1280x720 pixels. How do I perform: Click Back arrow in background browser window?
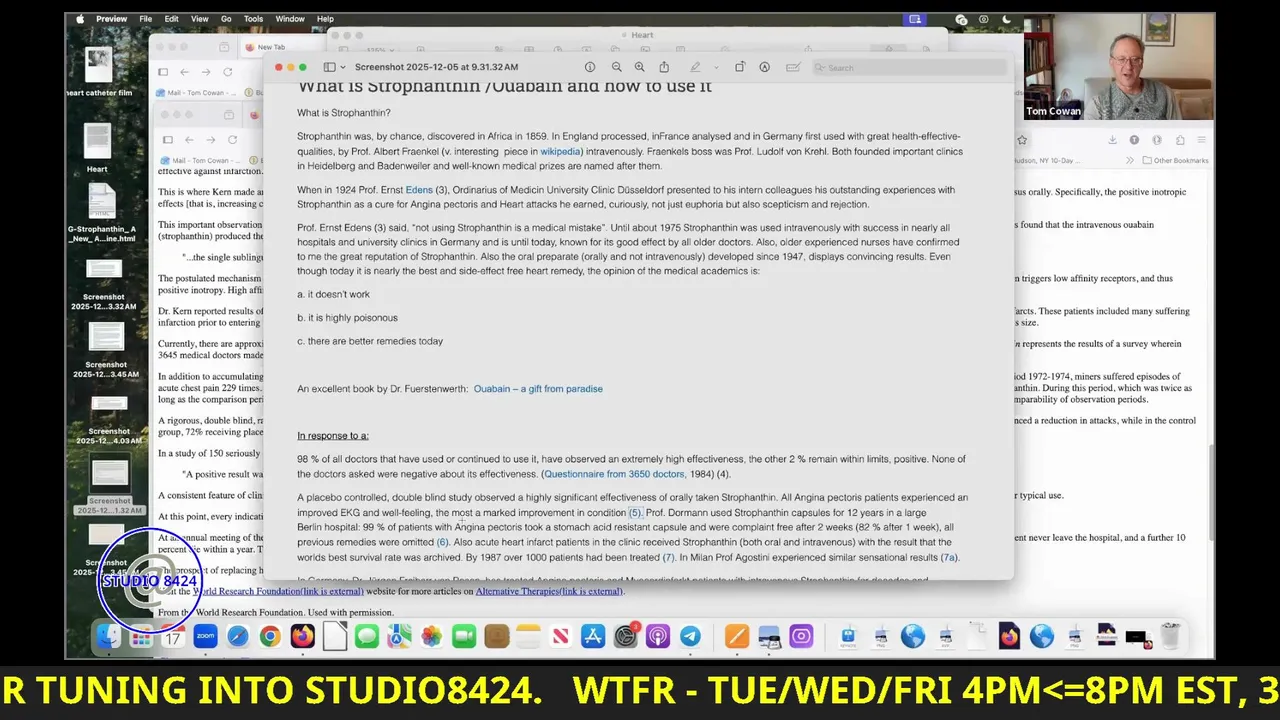point(184,72)
